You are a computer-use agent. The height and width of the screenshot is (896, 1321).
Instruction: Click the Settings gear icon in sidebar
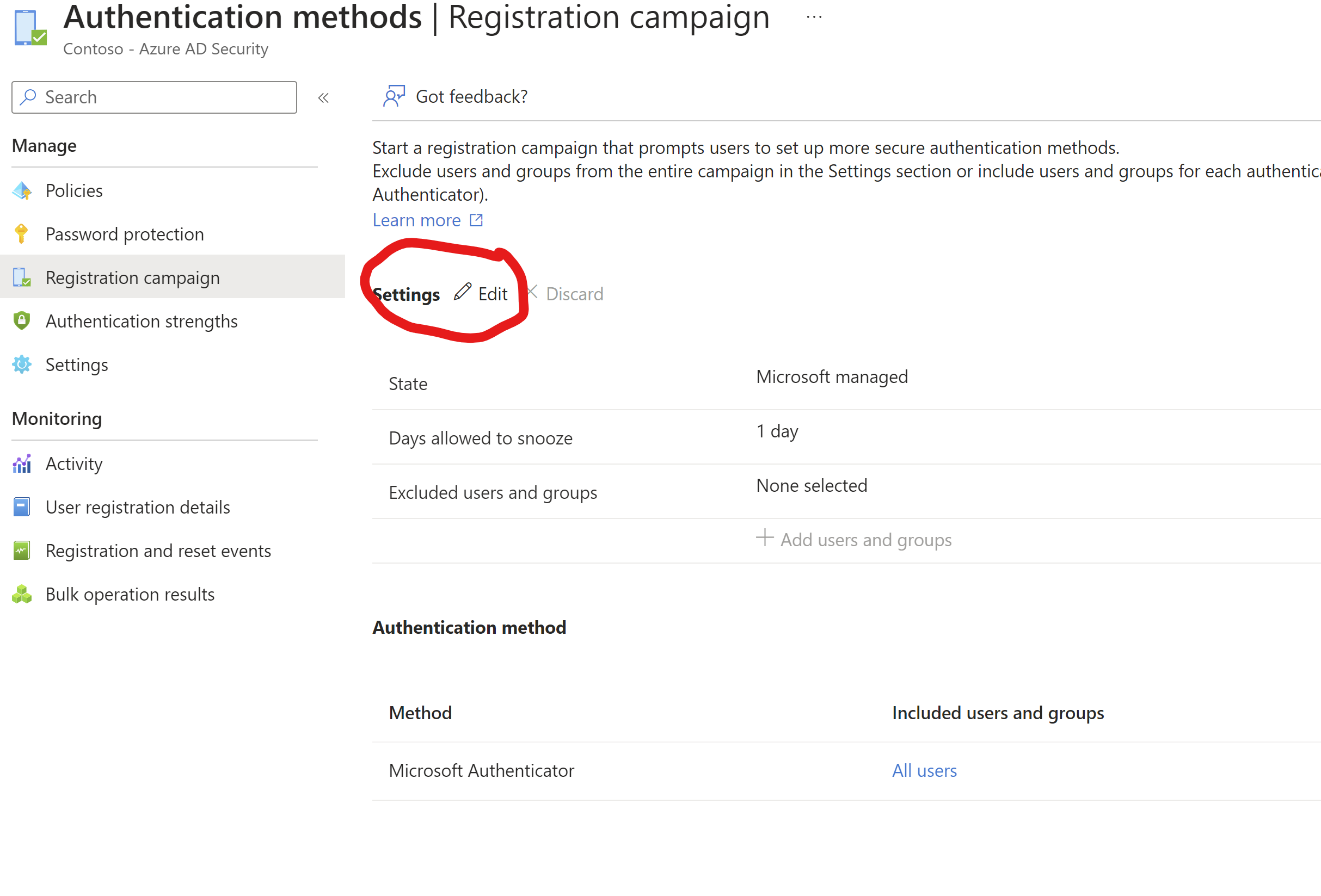tap(22, 364)
